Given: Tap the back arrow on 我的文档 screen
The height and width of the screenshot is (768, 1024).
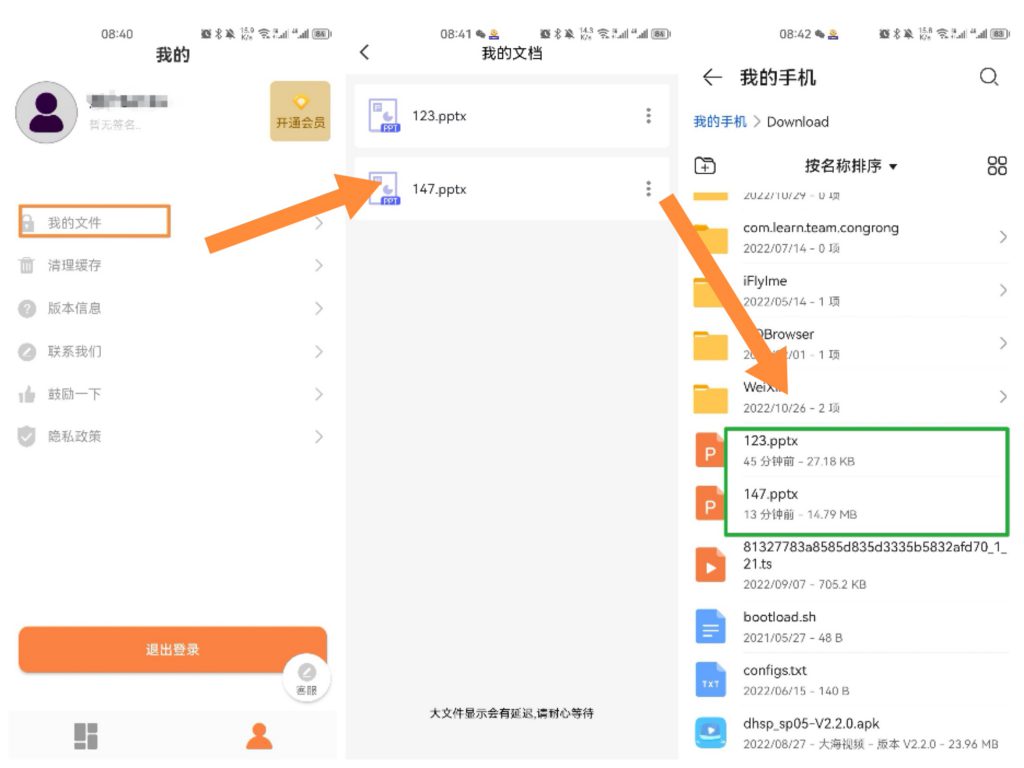Looking at the screenshot, I should (x=364, y=52).
